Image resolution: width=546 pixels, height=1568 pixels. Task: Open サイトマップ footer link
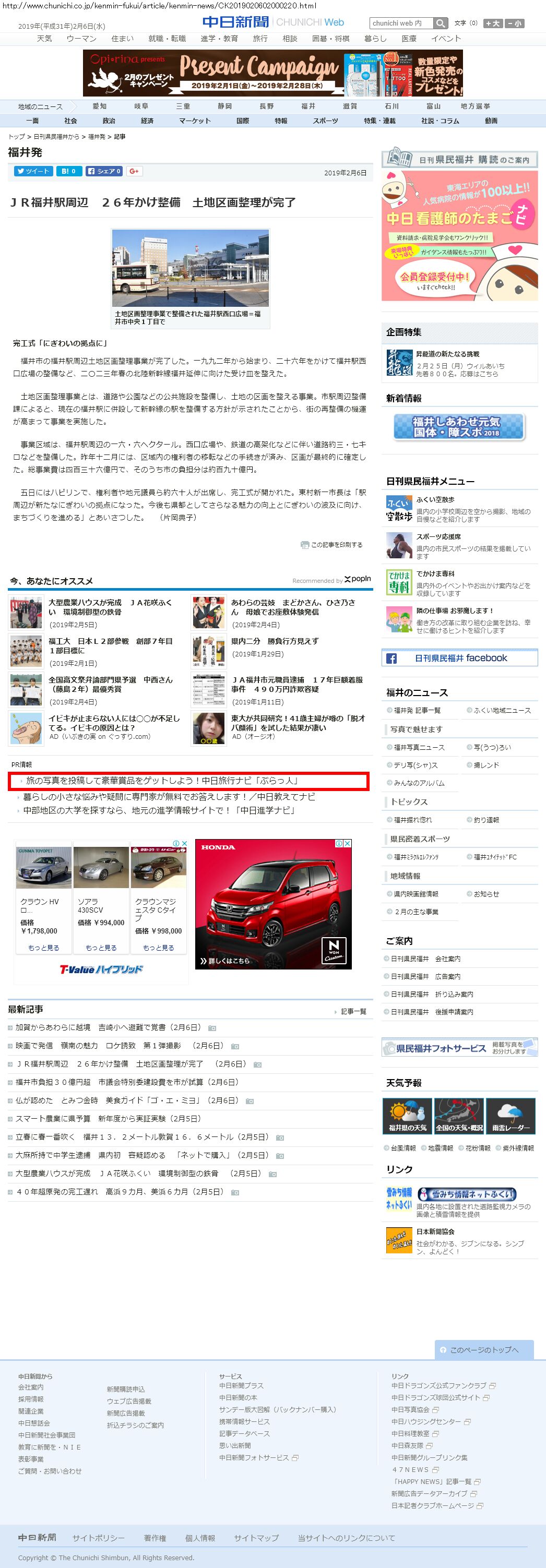tap(256, 1538)
